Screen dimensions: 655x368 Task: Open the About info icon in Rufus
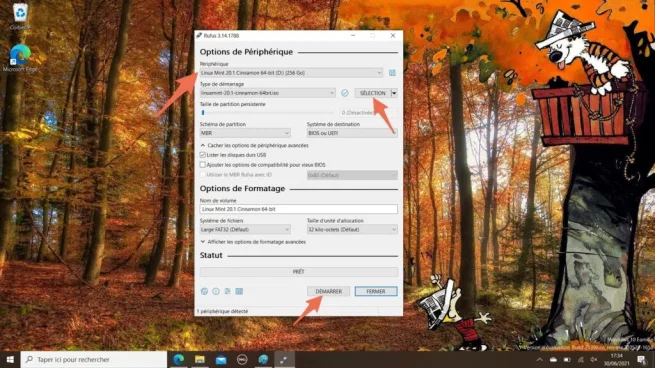click(x=216, y=291)
